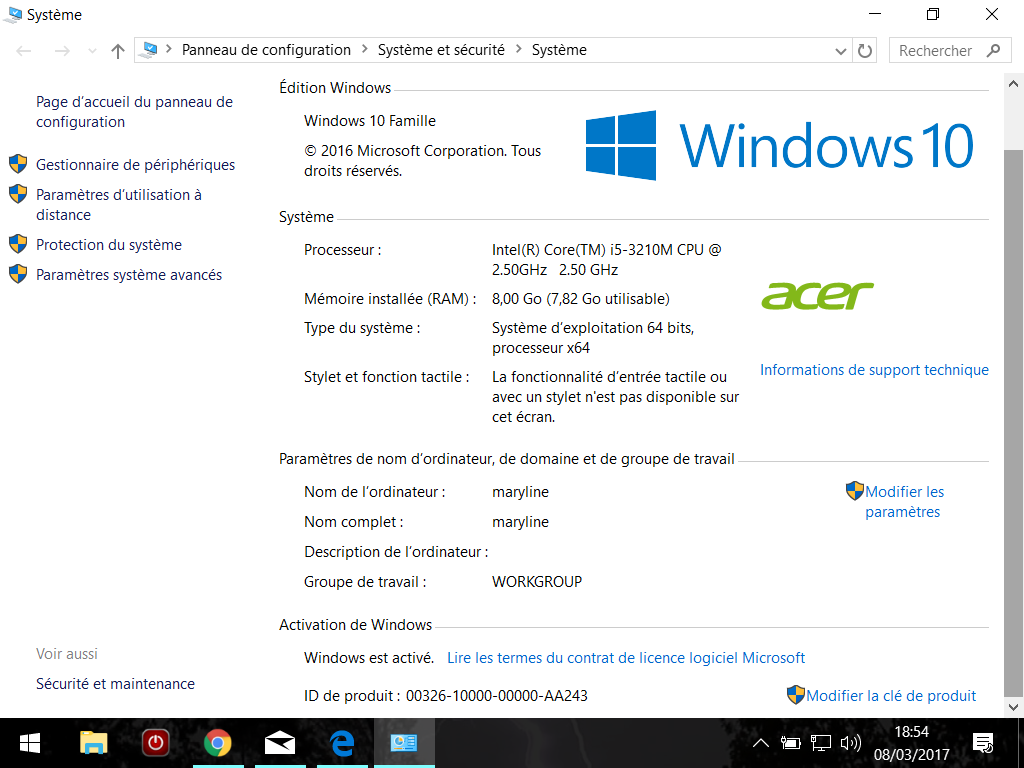This screenshot has height=768, width=1024.
Task: Click the Système breadcrumb segment
Action: [x=559, y=50]
